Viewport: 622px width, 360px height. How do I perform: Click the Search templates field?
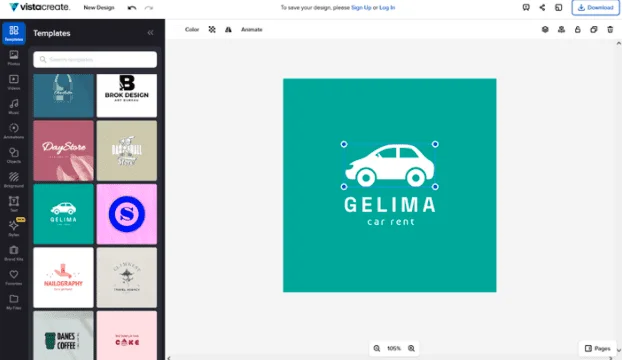point(95,59)
